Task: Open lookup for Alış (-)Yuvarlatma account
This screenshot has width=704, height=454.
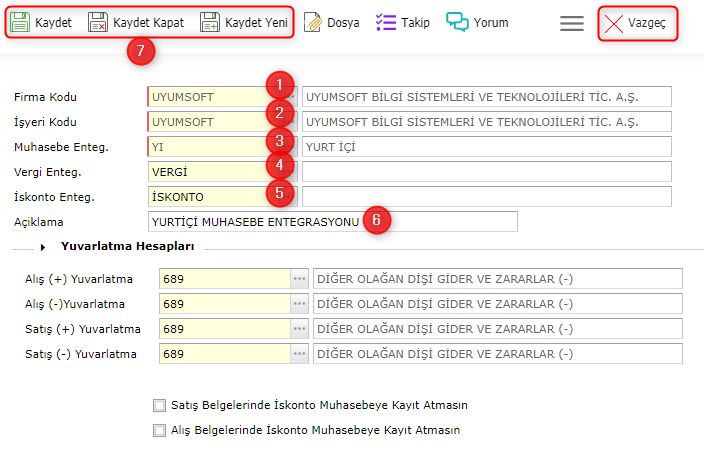Action: click(x=299, y=304)
